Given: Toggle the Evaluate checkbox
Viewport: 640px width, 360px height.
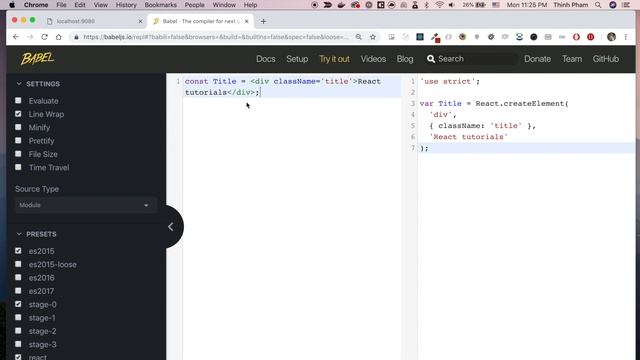Looking at the screenshot, I should pyautogui.click(x=18, y=100).
